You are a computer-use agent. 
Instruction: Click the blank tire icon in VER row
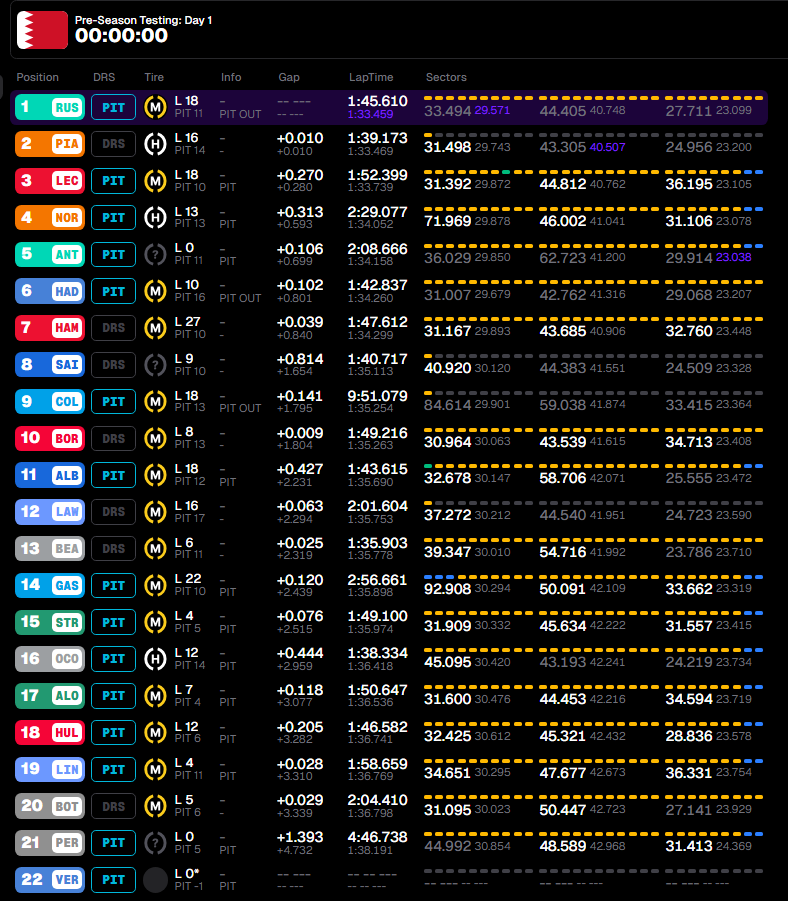pyautogui.click(x=155, y=879)
